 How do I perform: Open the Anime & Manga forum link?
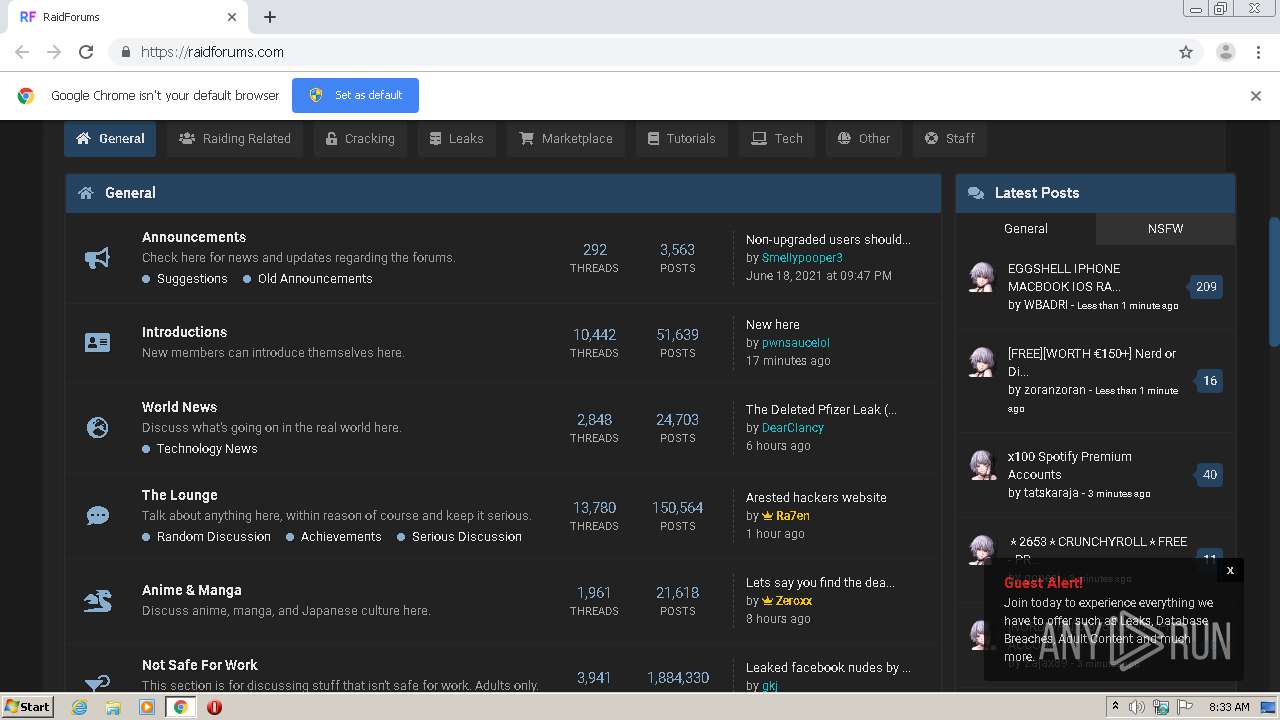pyautogui.click(x=192, y=590)
